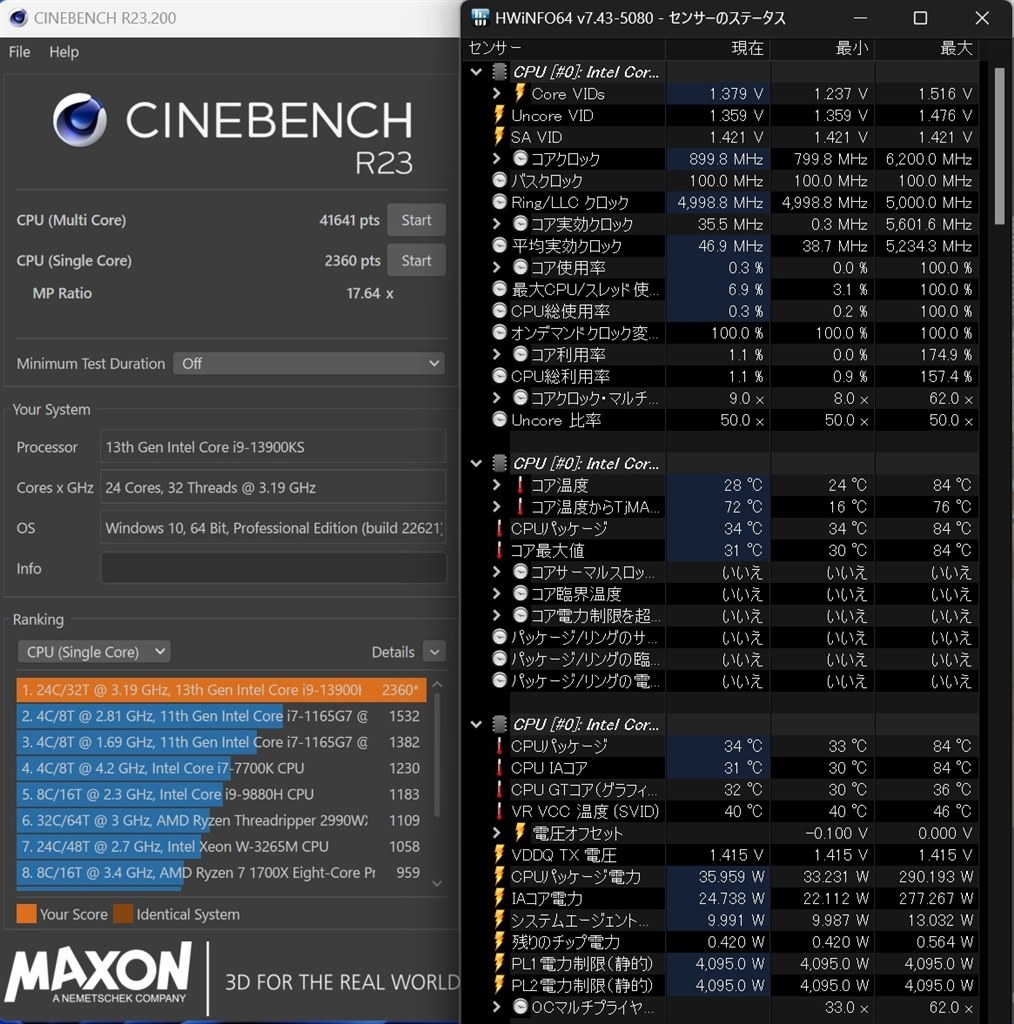The width and height of the screenshot is (1014, 1024).
Task: Click the lightning icon beside Core VIDs
Action: click(520, 93)
